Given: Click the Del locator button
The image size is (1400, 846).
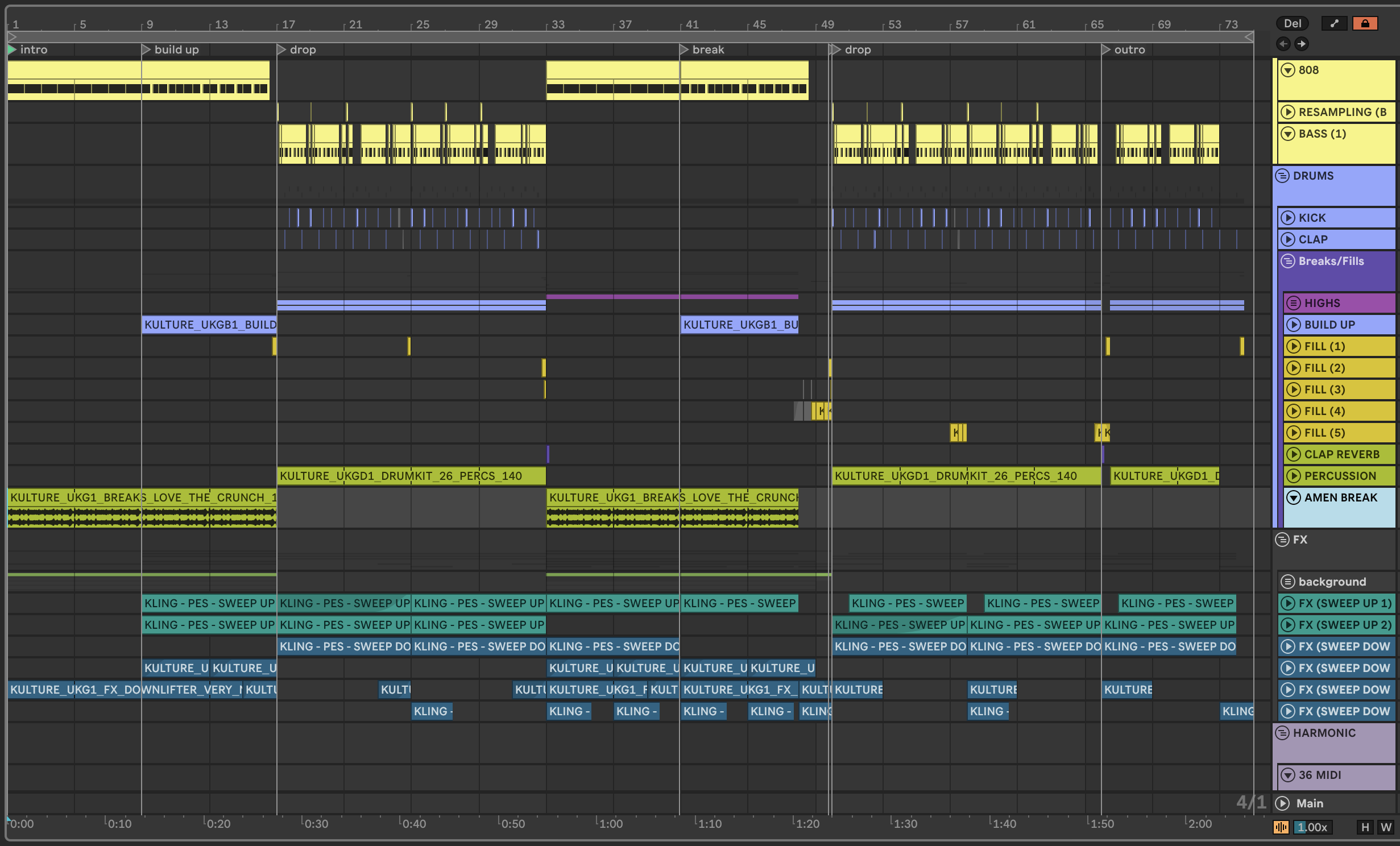Looking at the screenshot, I should (x=1293, y=23).
